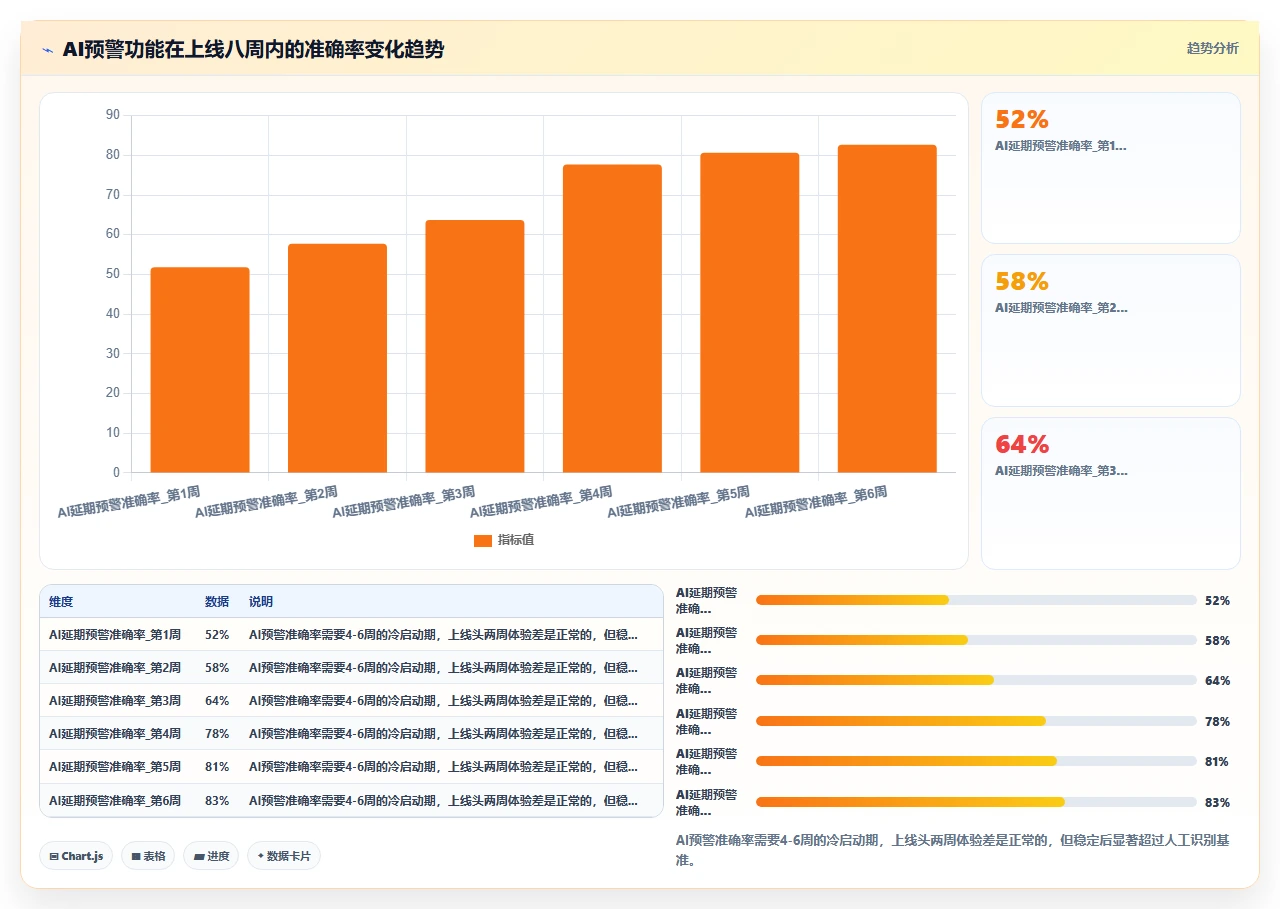The image size is (1280, 909).
Task: Click the summary note below the progress bars
Action: point(953,850)
